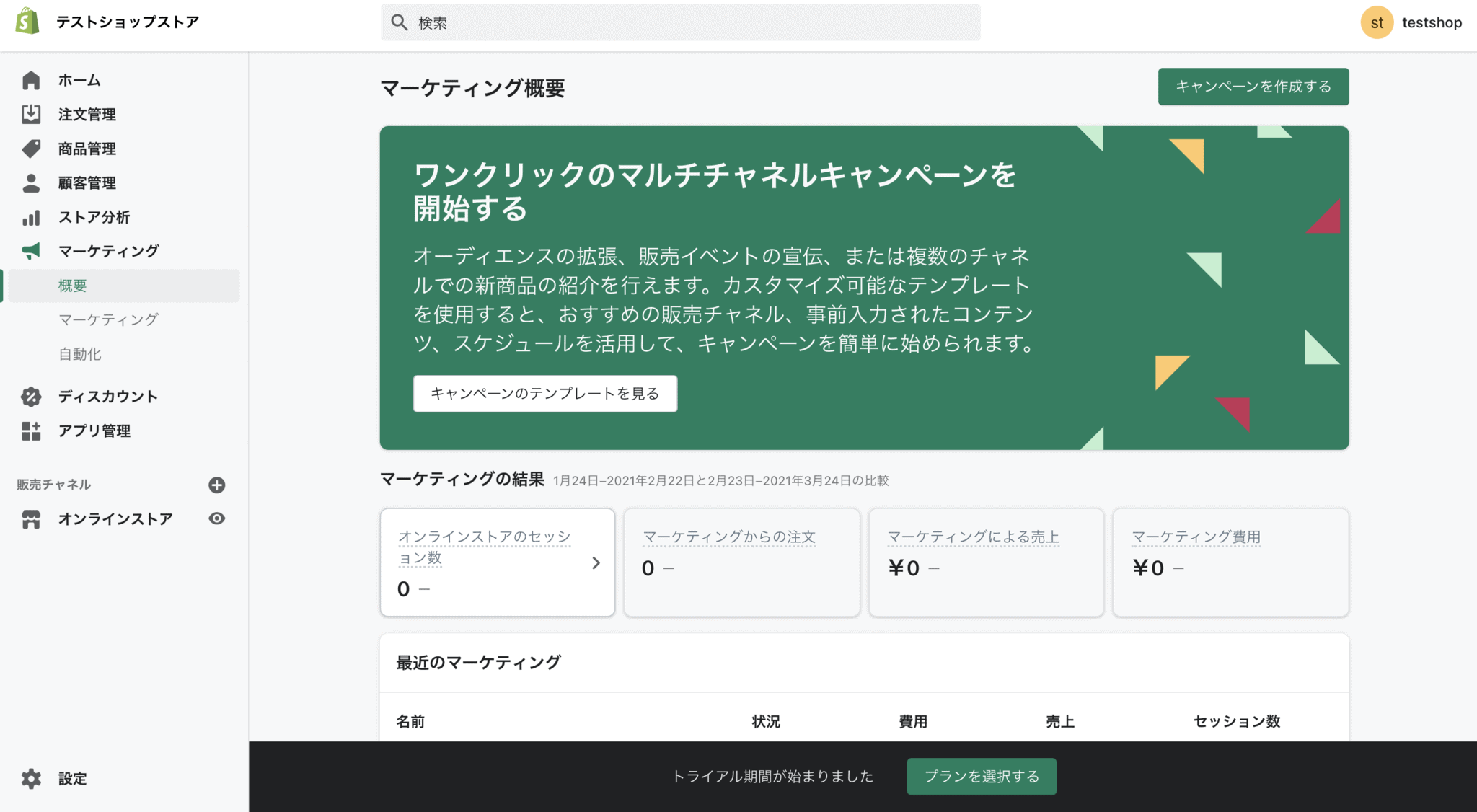Click the 商品管理 tag icon

click(x=31, y=149)
